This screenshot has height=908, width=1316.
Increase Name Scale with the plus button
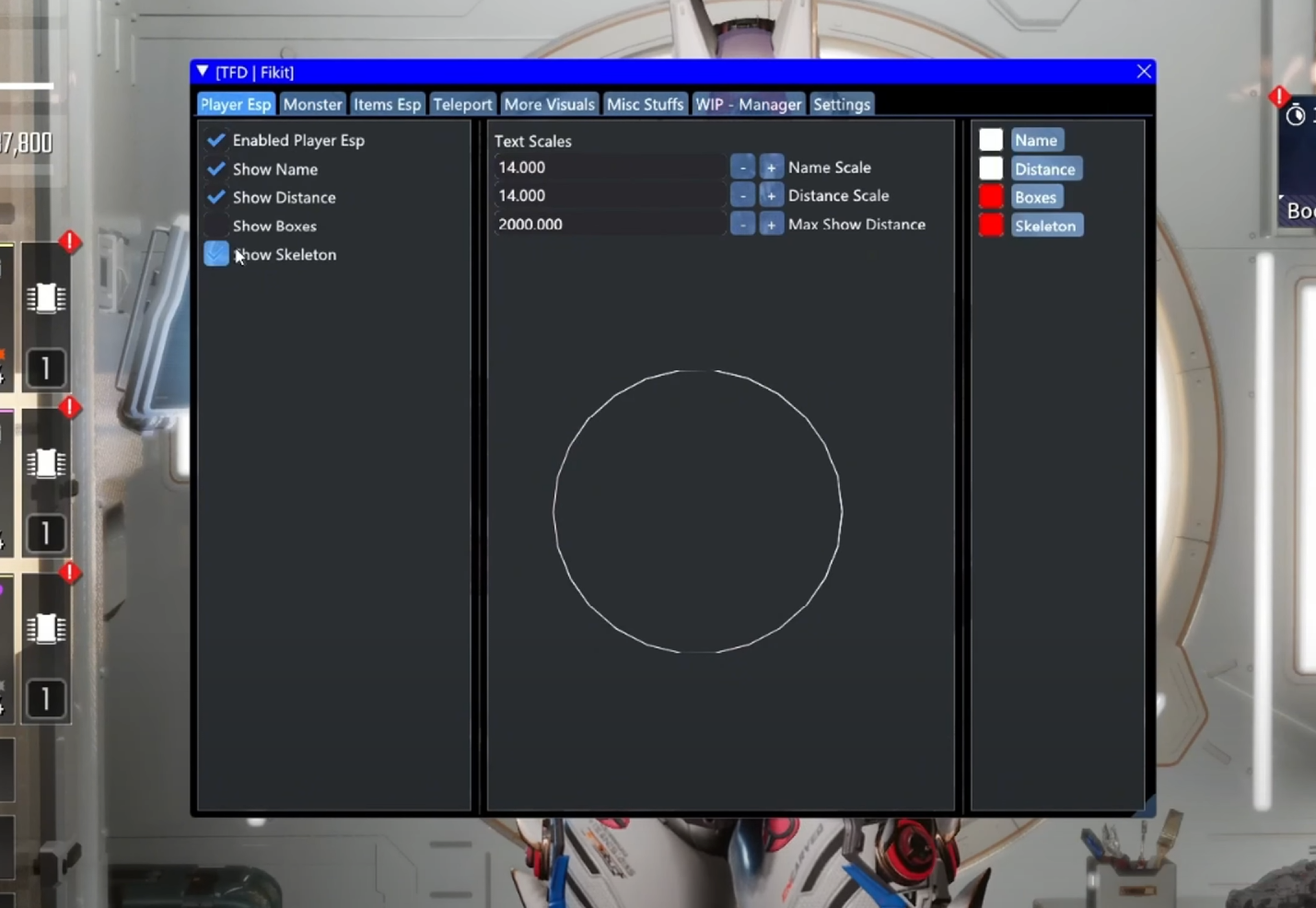coord(771,168)
